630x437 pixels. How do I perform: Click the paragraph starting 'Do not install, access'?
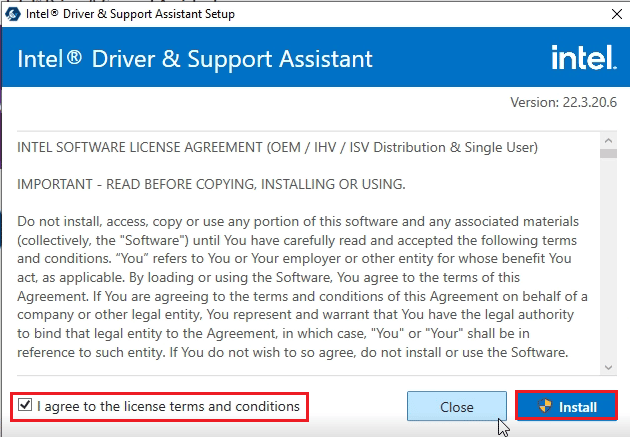coord(302,287)
